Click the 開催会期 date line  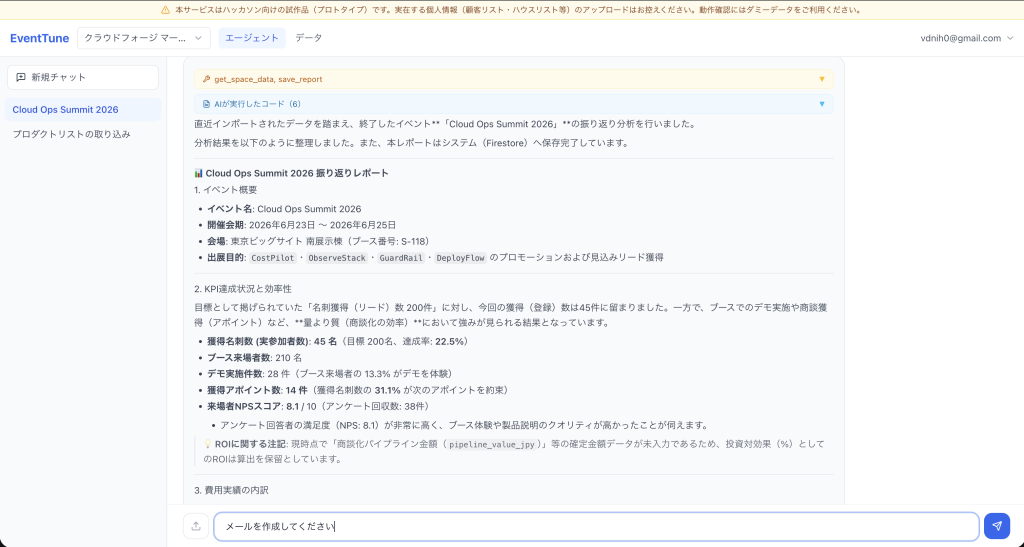(x=301, y=225)
